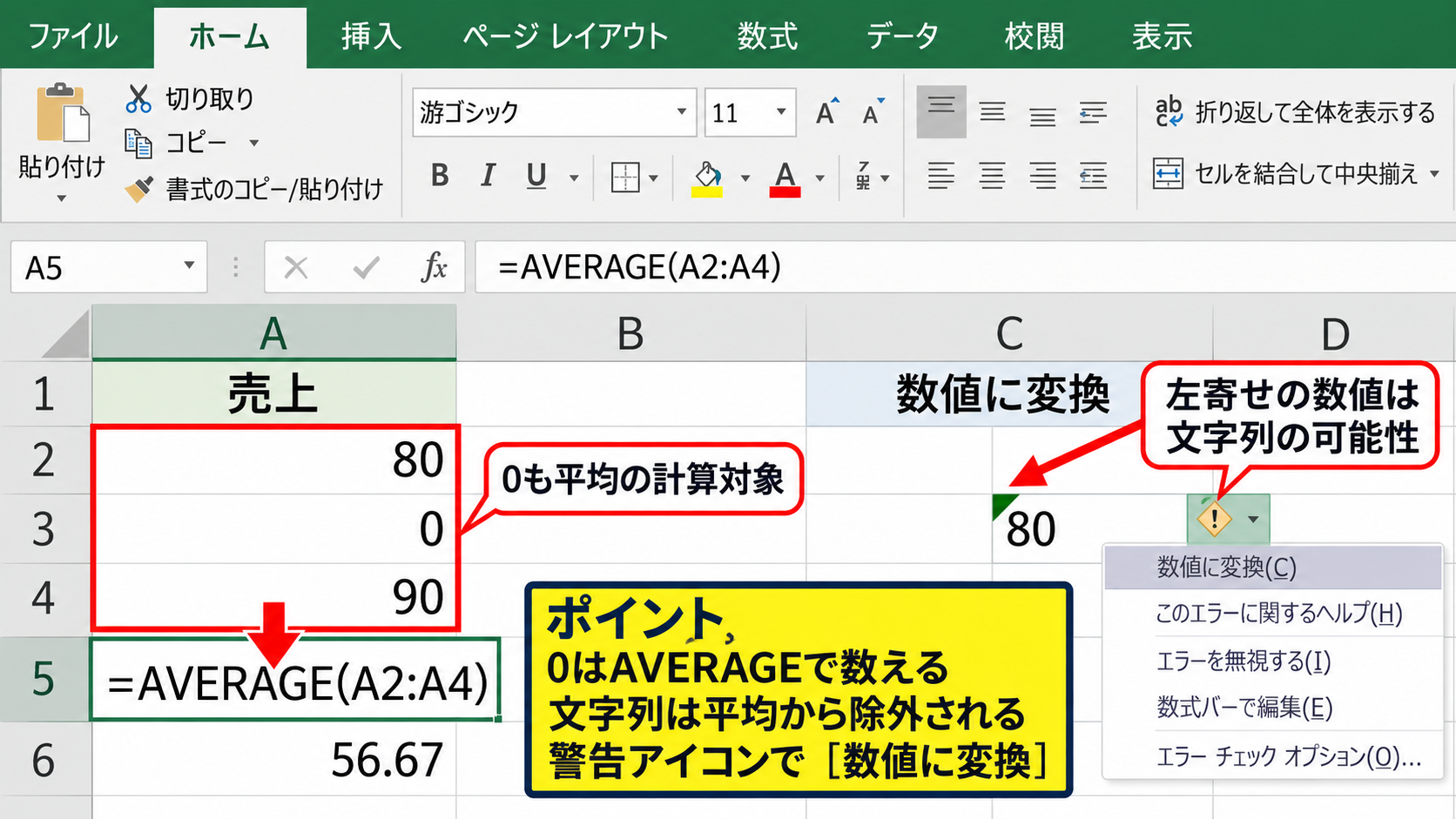Expand the セルを結合して中央揃え dropdown arrow

[x=1435, y=174]
